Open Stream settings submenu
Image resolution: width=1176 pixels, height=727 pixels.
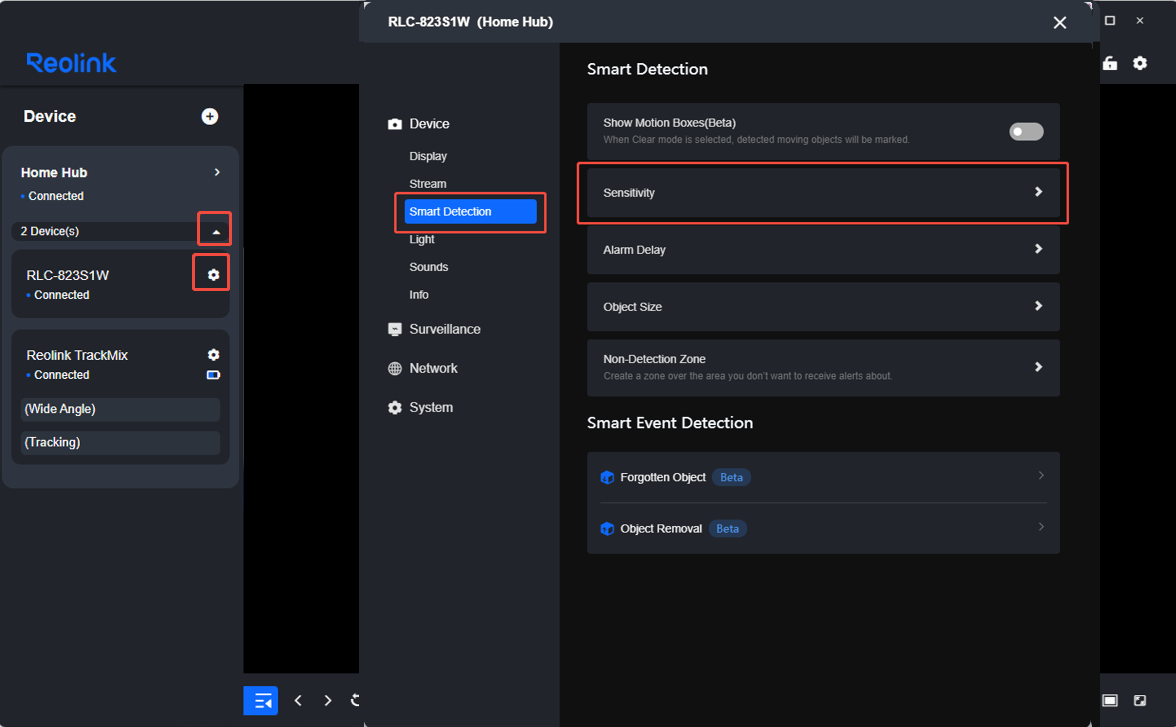pos(428,184)
